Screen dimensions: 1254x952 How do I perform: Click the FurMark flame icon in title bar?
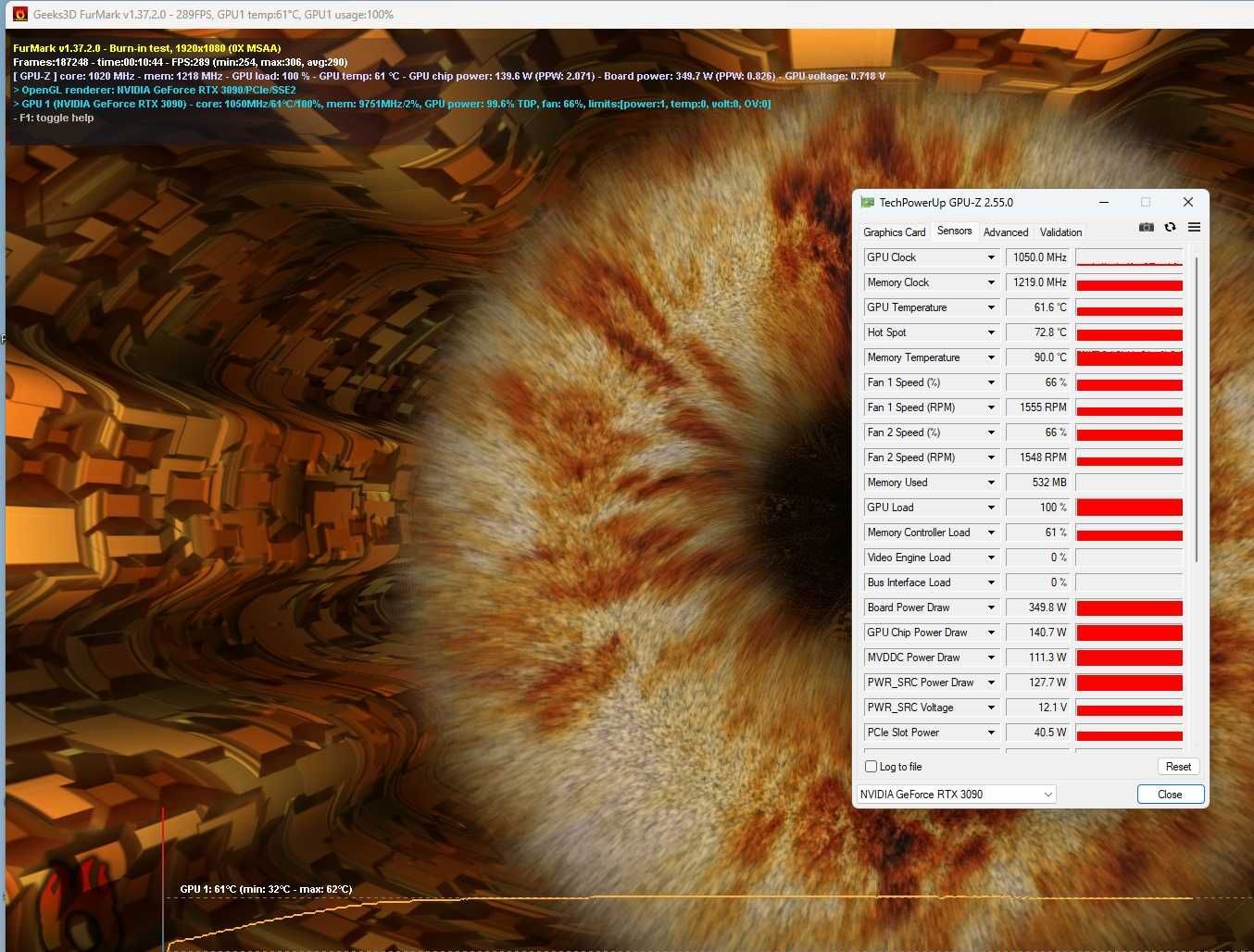(20, 14)
